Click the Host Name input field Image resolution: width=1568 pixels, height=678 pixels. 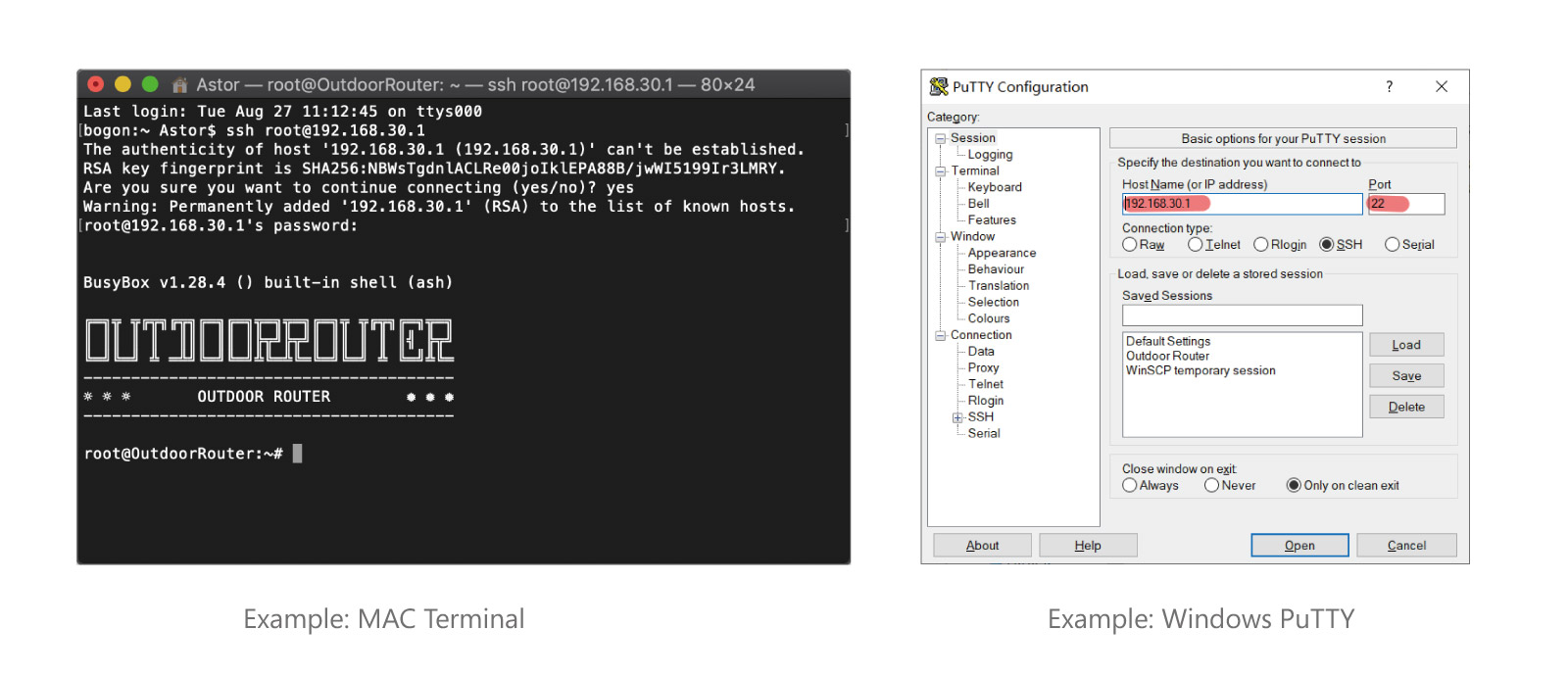pos(1241,204)
